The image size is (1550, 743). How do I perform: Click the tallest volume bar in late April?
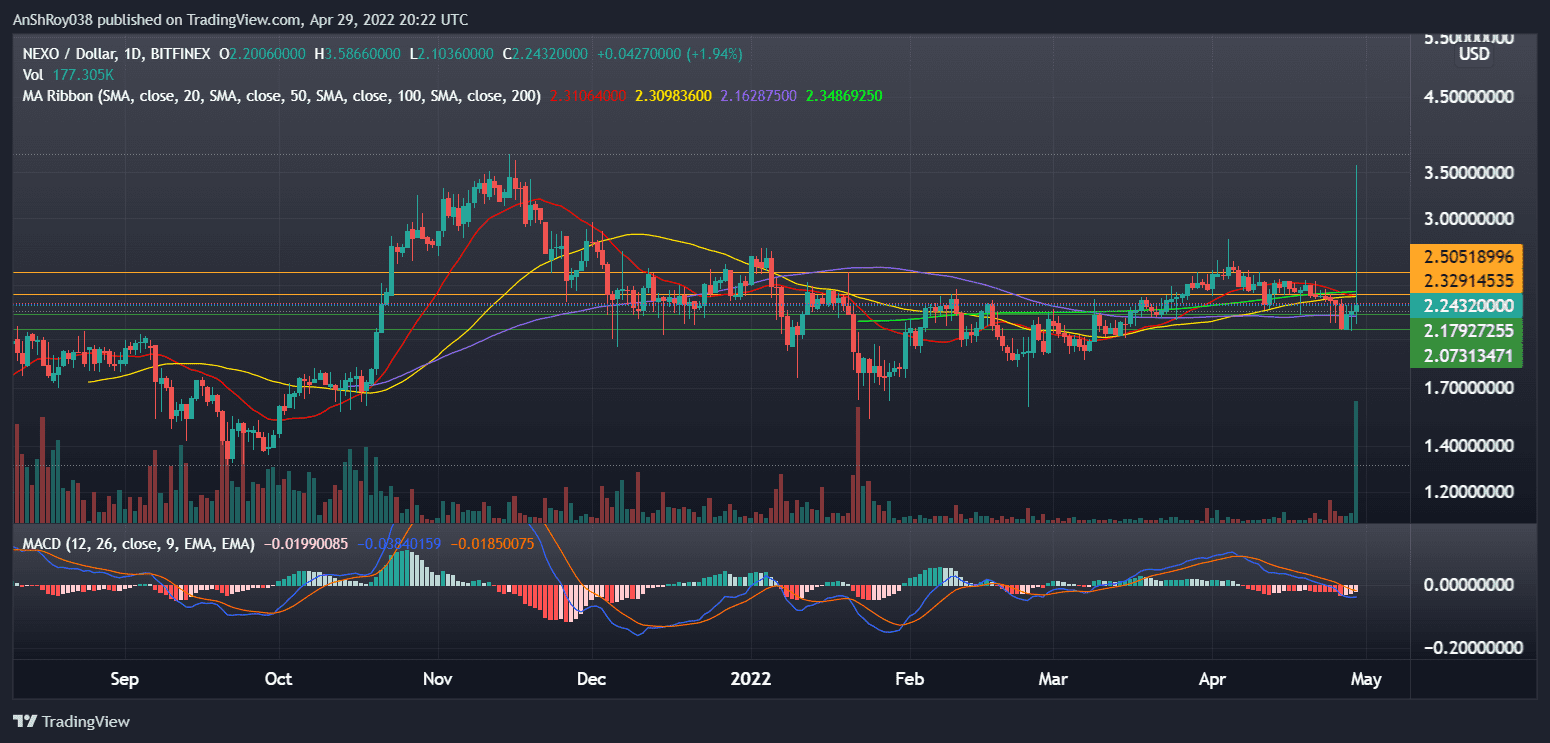(x=1355, y=460)
